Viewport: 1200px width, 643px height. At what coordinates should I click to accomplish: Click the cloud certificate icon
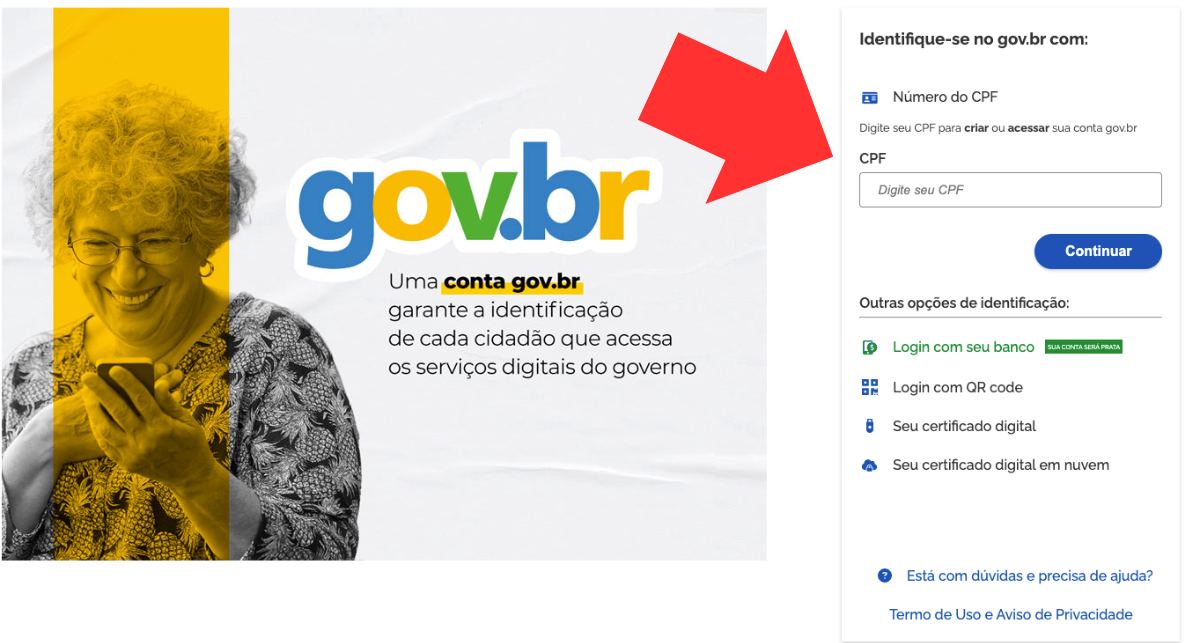869,466
